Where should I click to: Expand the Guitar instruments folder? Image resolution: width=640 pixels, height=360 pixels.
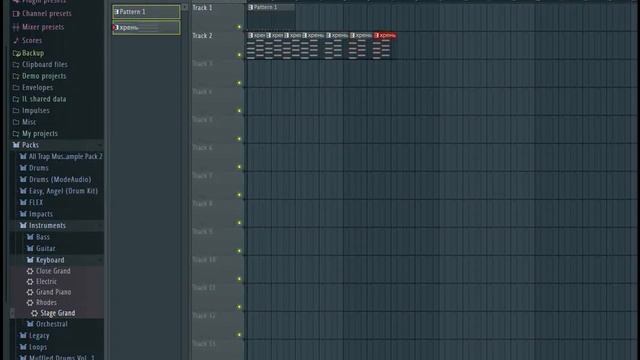(41, 249)
